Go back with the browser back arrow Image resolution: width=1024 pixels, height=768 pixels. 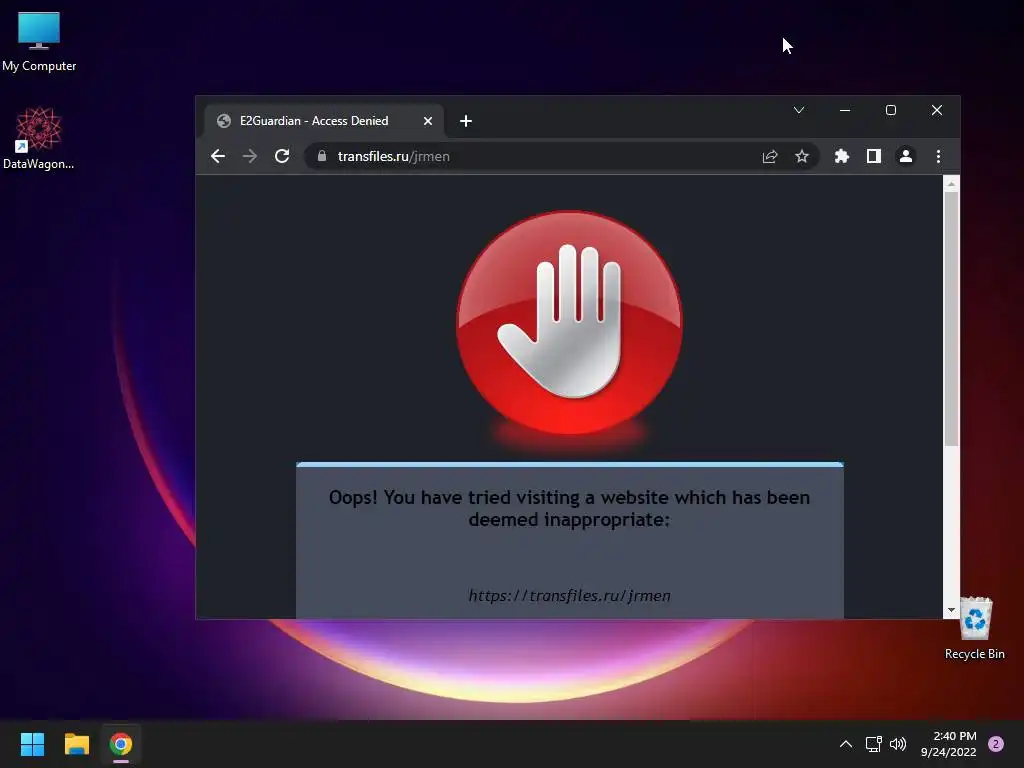pyautogui.click(x=218, y=156)
